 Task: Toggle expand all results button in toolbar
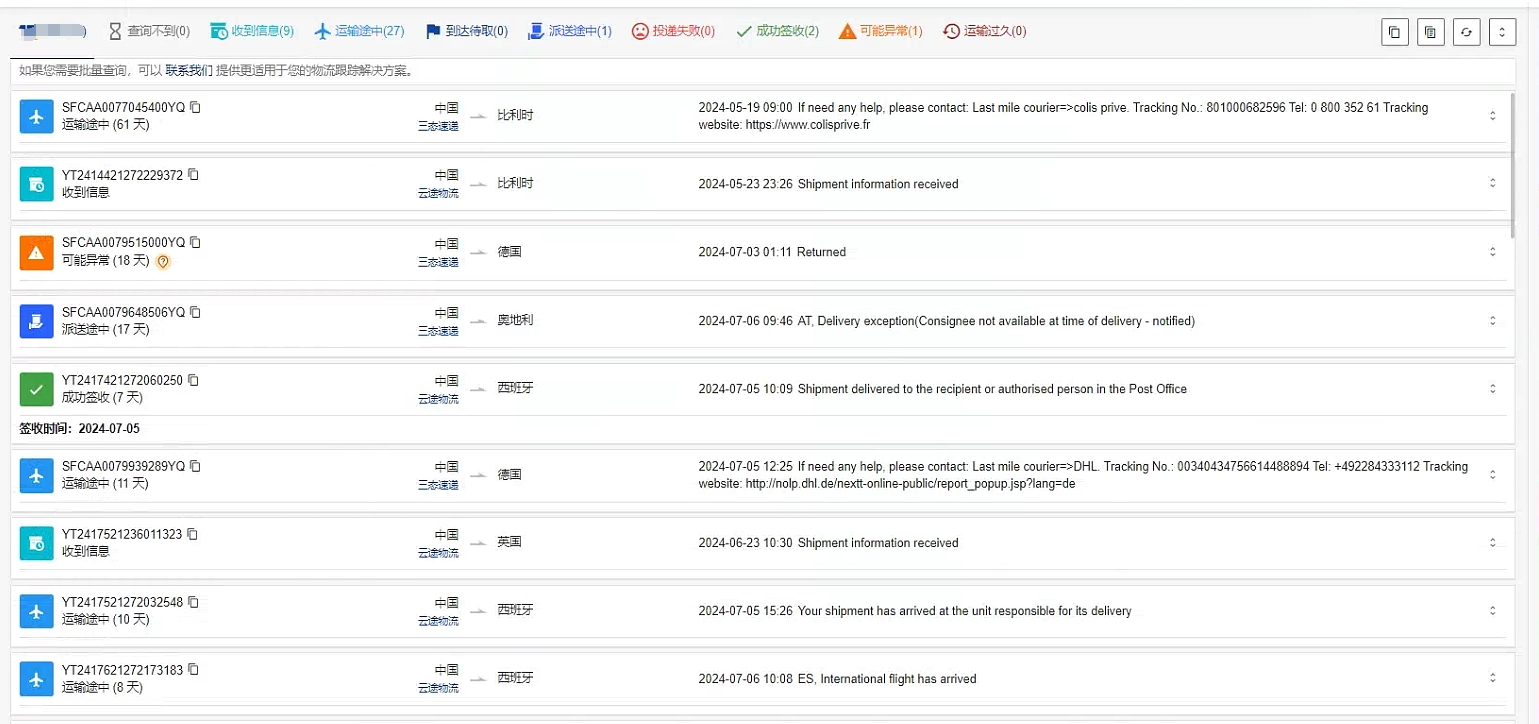click(x=1502, y=32)
